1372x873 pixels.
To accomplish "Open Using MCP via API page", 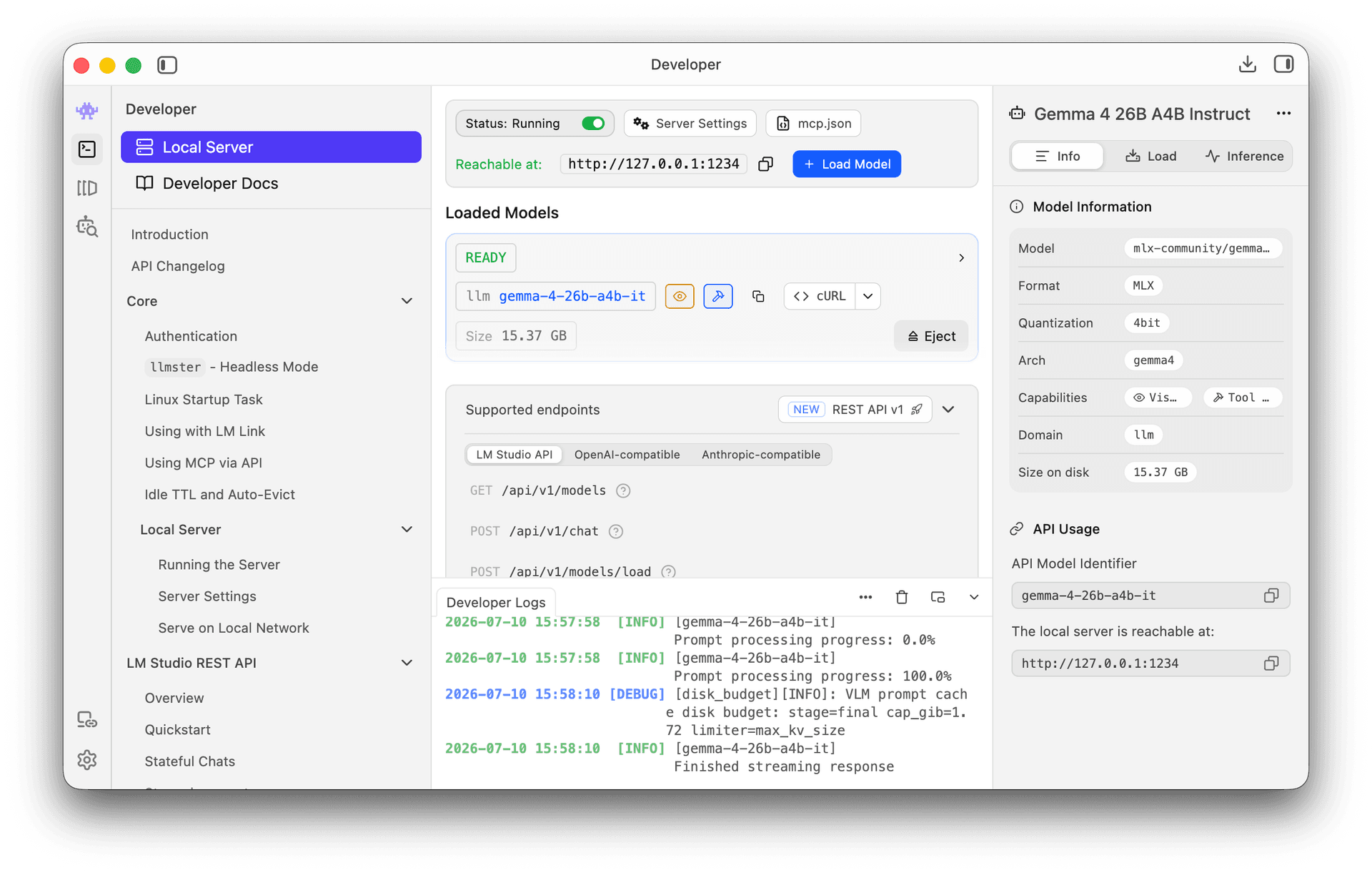I will 203,463.
